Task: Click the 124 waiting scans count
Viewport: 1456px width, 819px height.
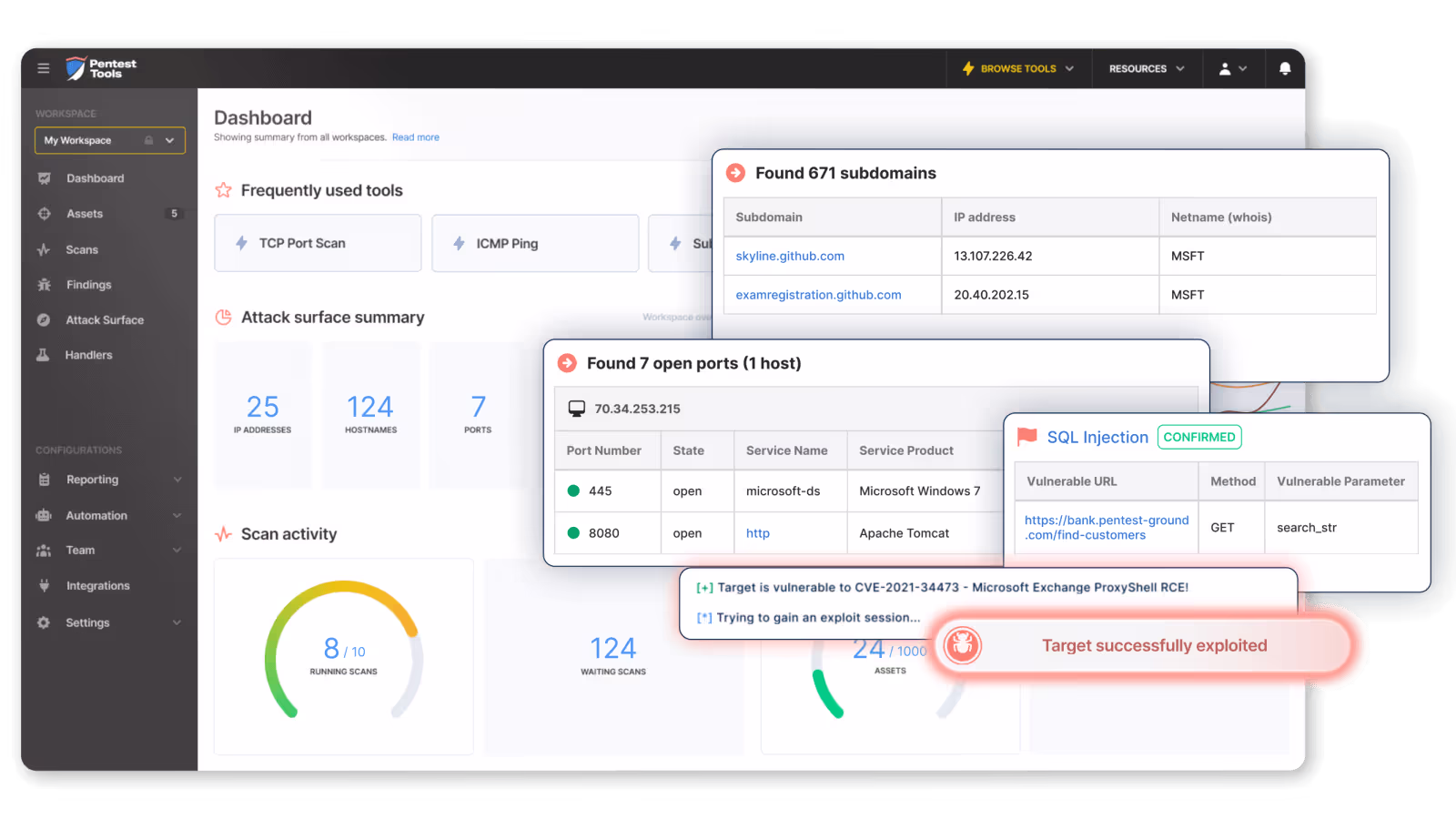Action: click(x=613, y=648)
